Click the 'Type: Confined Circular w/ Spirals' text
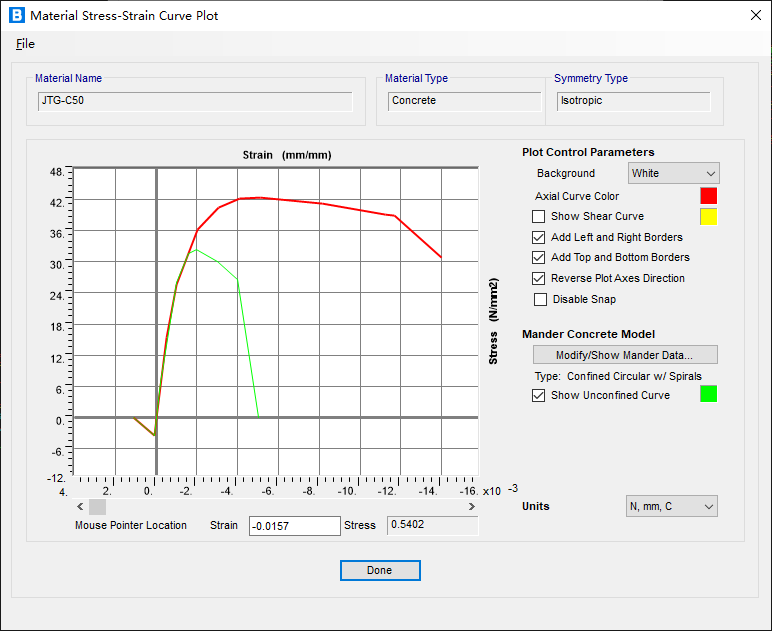Viewport: 772px width, 631px height. [618, 377]
